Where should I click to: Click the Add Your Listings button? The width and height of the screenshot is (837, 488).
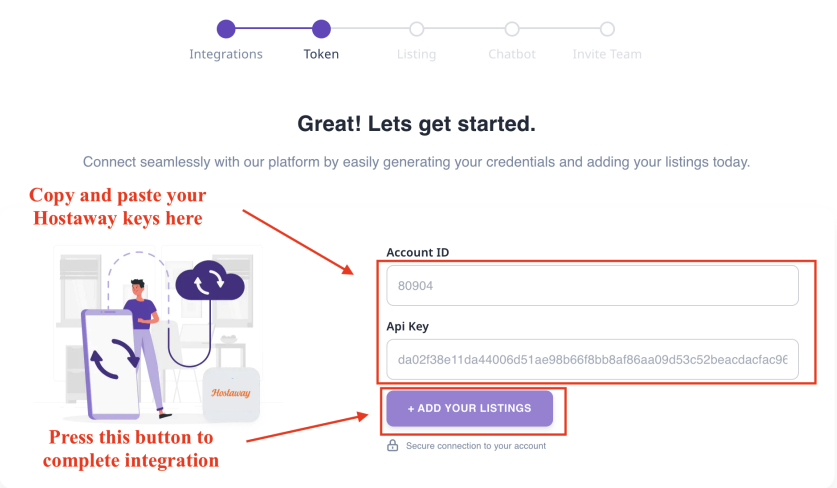click(470, 408)
